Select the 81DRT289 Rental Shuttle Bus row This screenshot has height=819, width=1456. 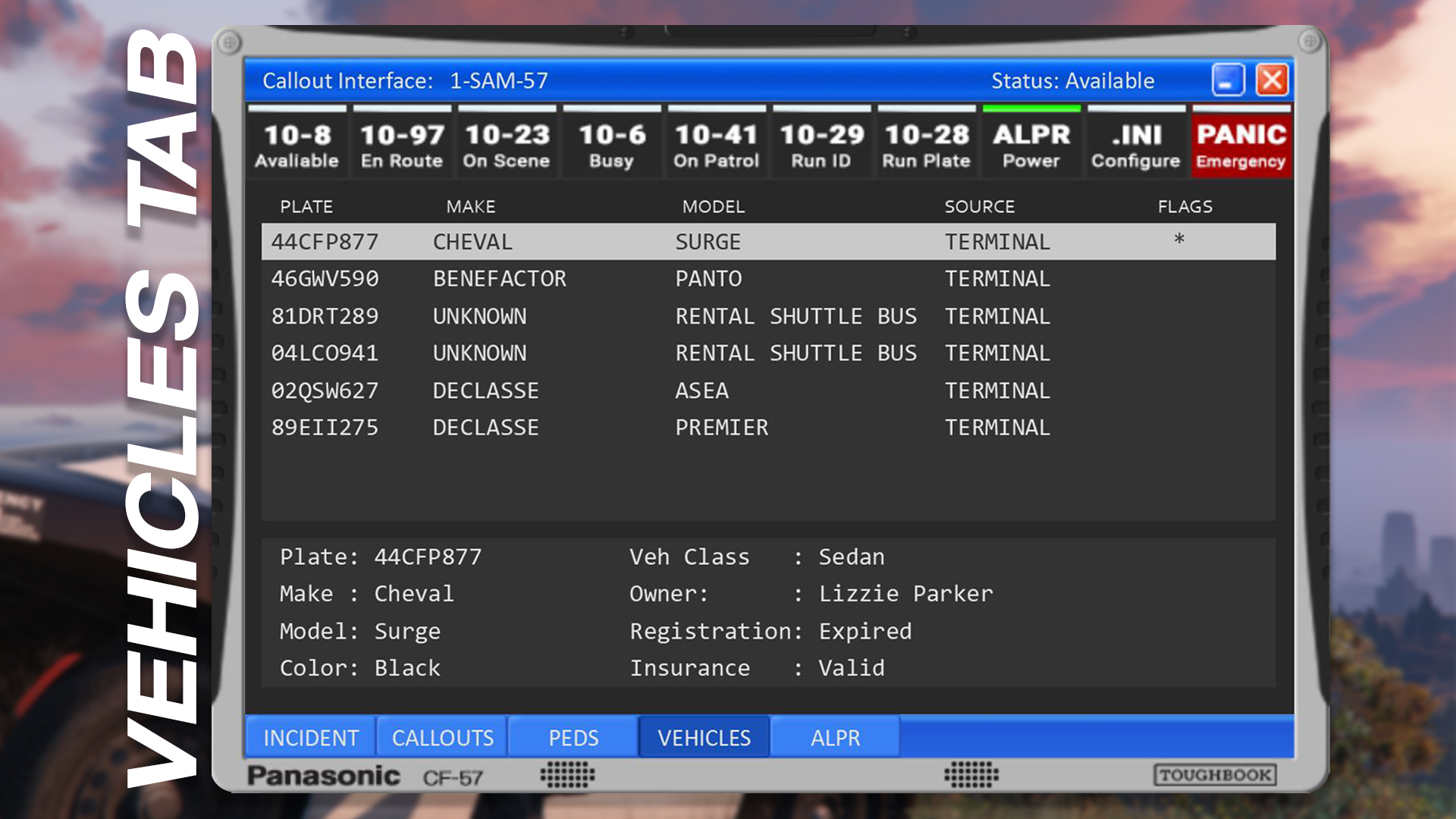(767, 316)
